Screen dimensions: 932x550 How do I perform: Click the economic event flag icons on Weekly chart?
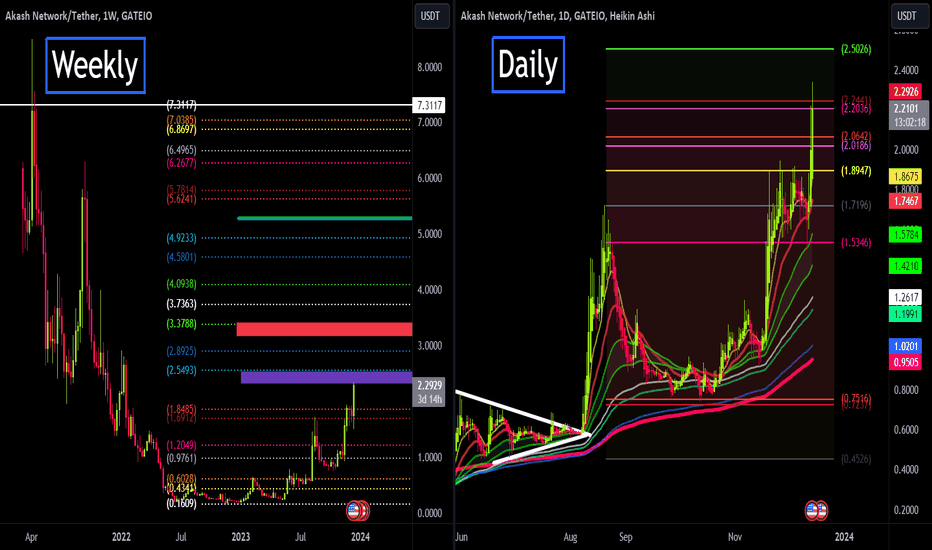[358, 510]
